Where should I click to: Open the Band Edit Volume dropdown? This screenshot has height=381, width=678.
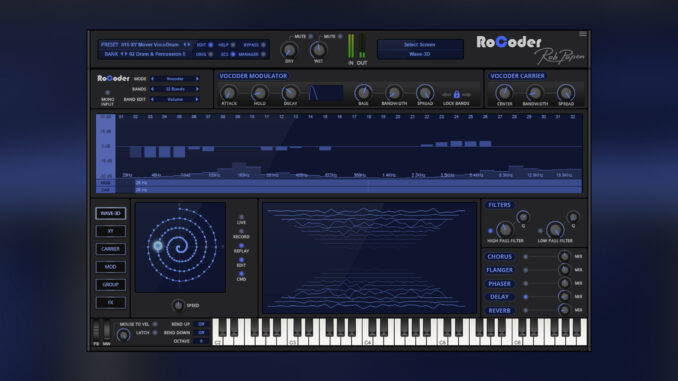pyautogui.click(x=175, y=99)
